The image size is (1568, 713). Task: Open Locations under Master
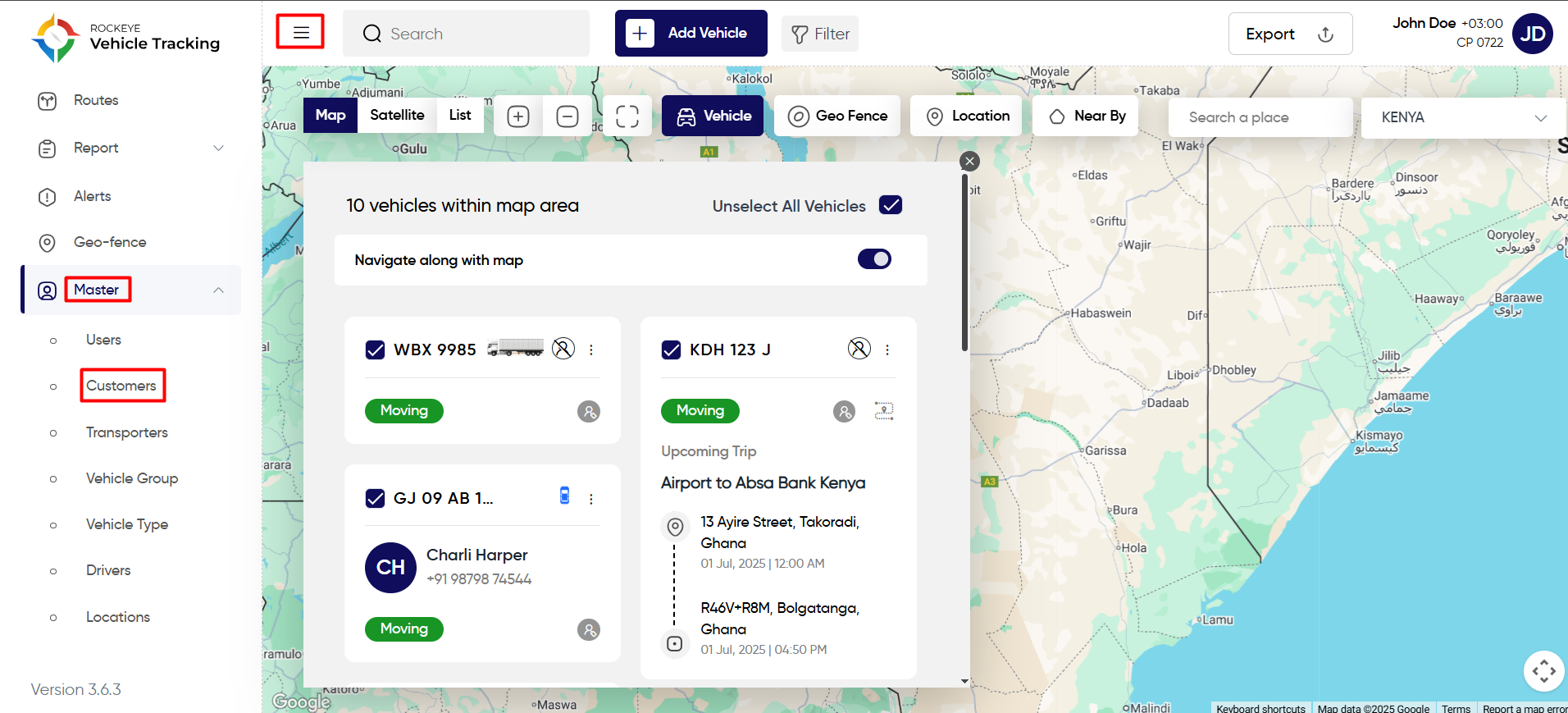click(118, 617)
